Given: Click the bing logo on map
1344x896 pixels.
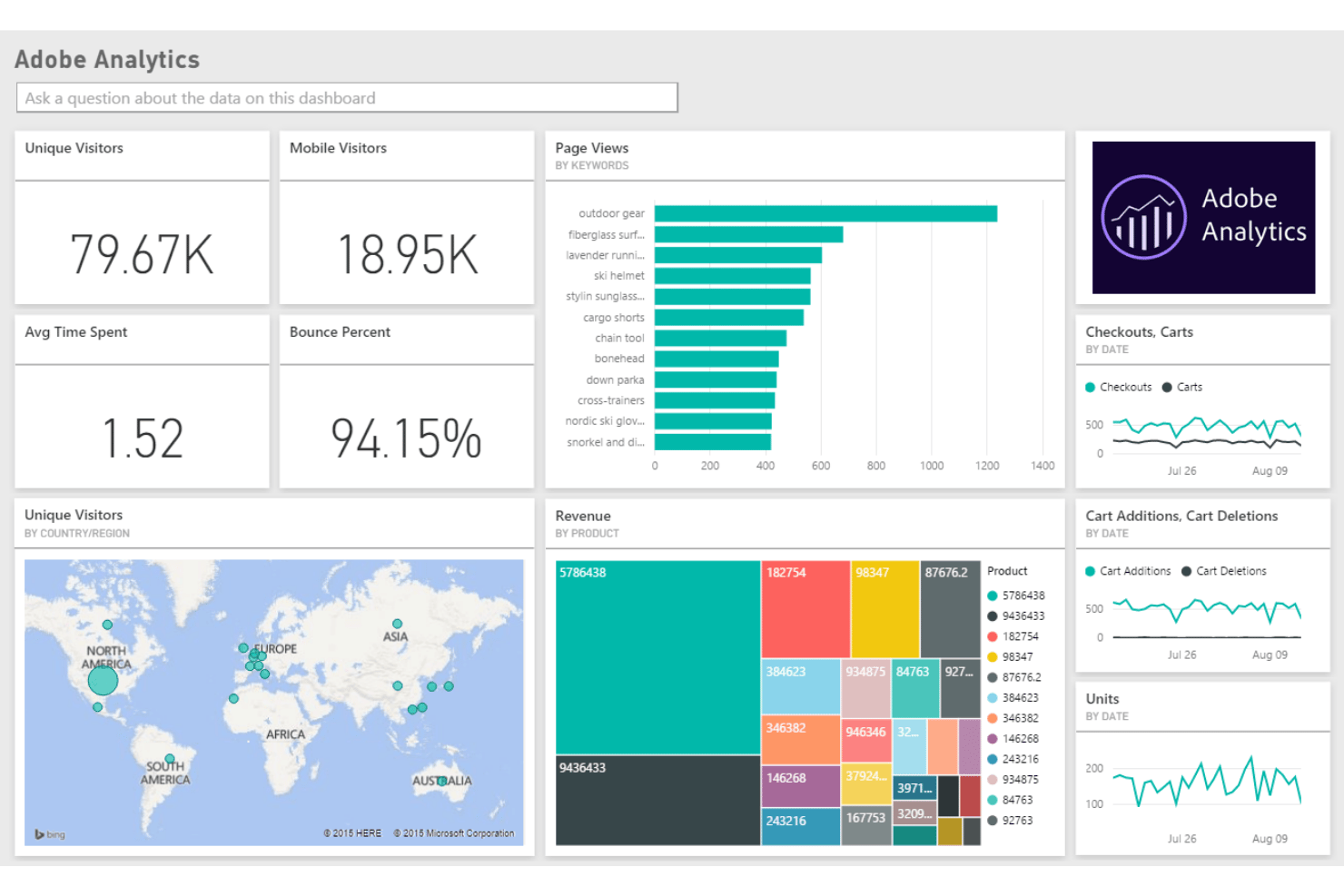Looking at the screenshot, I should [50, 834].
